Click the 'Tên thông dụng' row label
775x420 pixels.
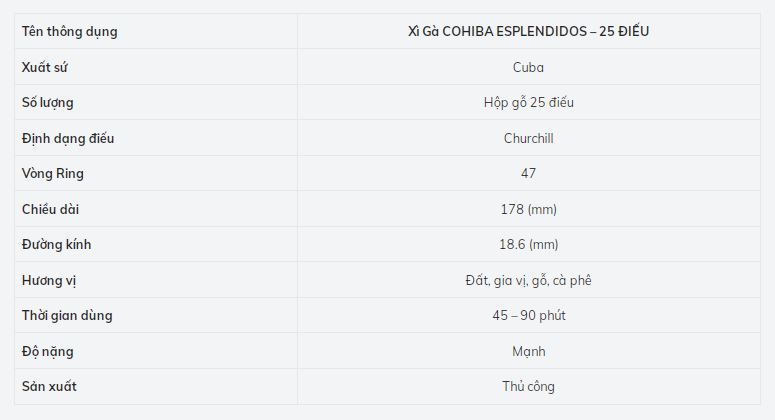(70, 32)
